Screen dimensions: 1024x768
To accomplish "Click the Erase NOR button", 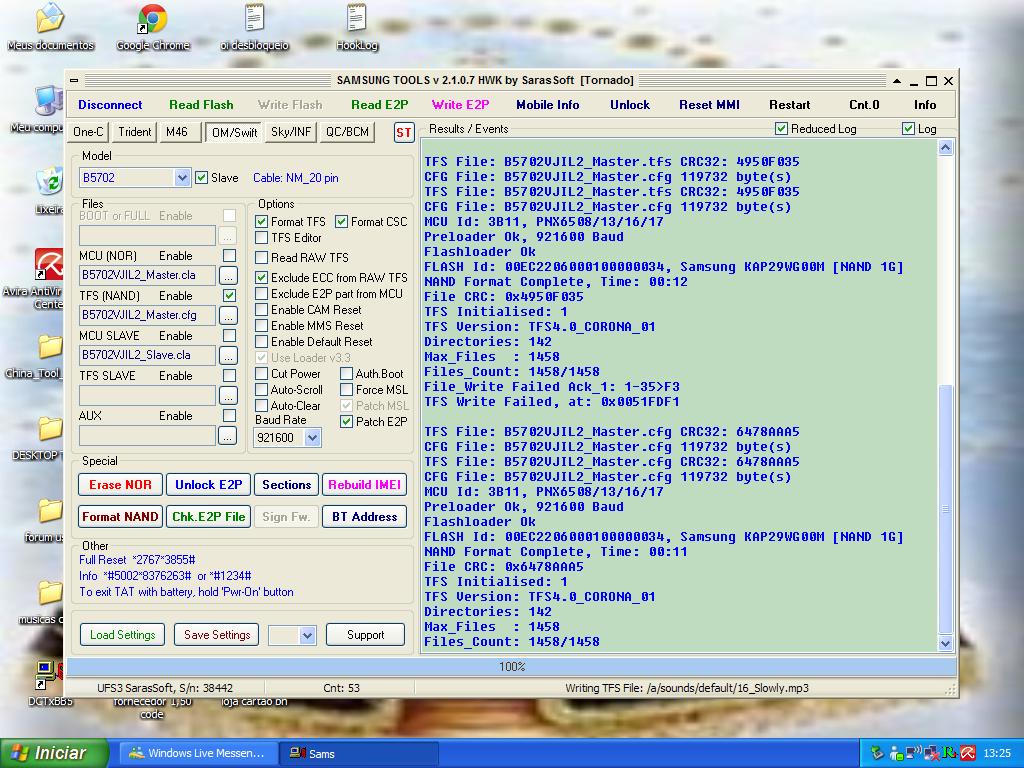I will click(120, 485).
